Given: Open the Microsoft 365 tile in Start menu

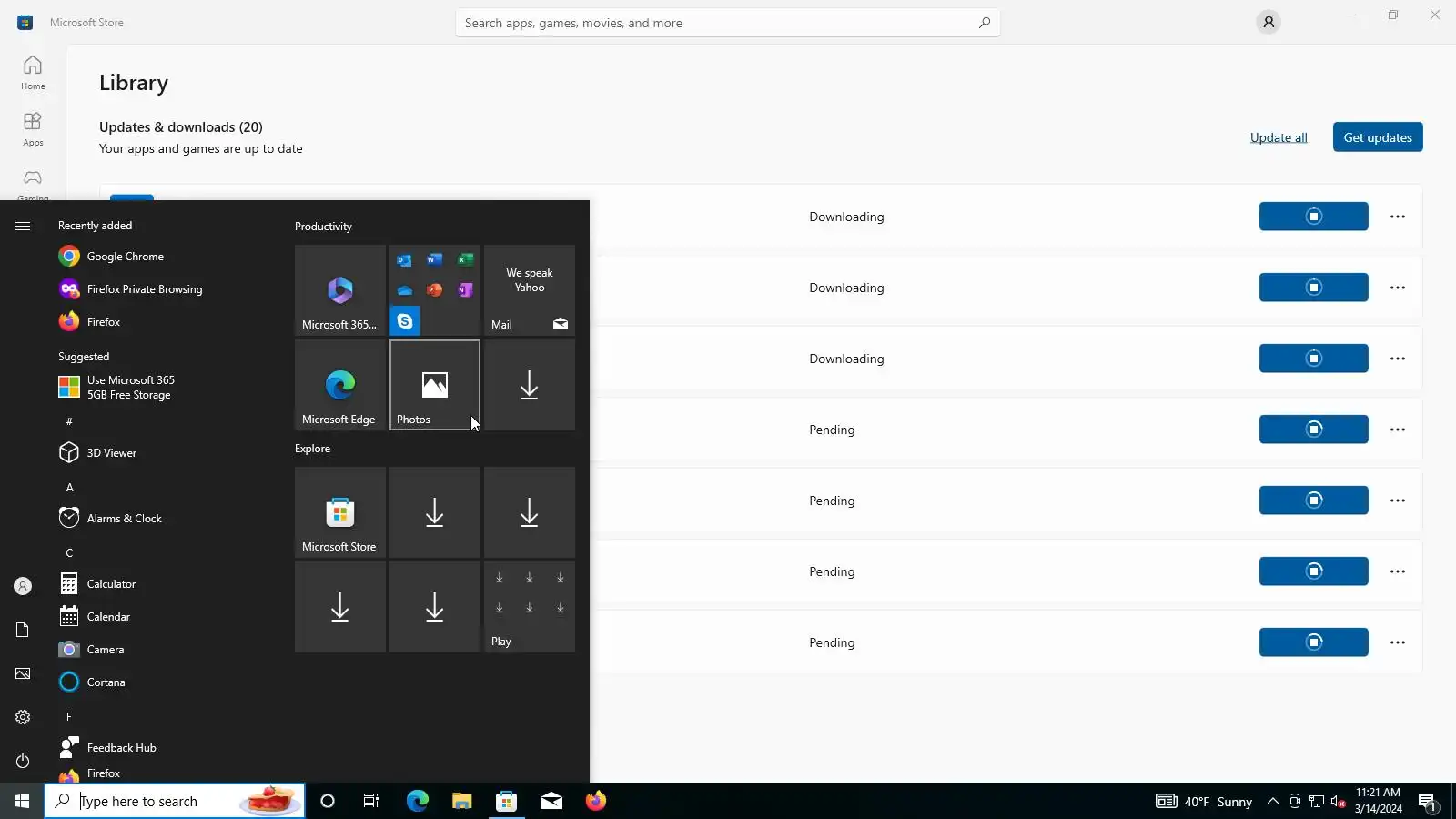Looking at the screenshot, I should (x=340, y=290).
